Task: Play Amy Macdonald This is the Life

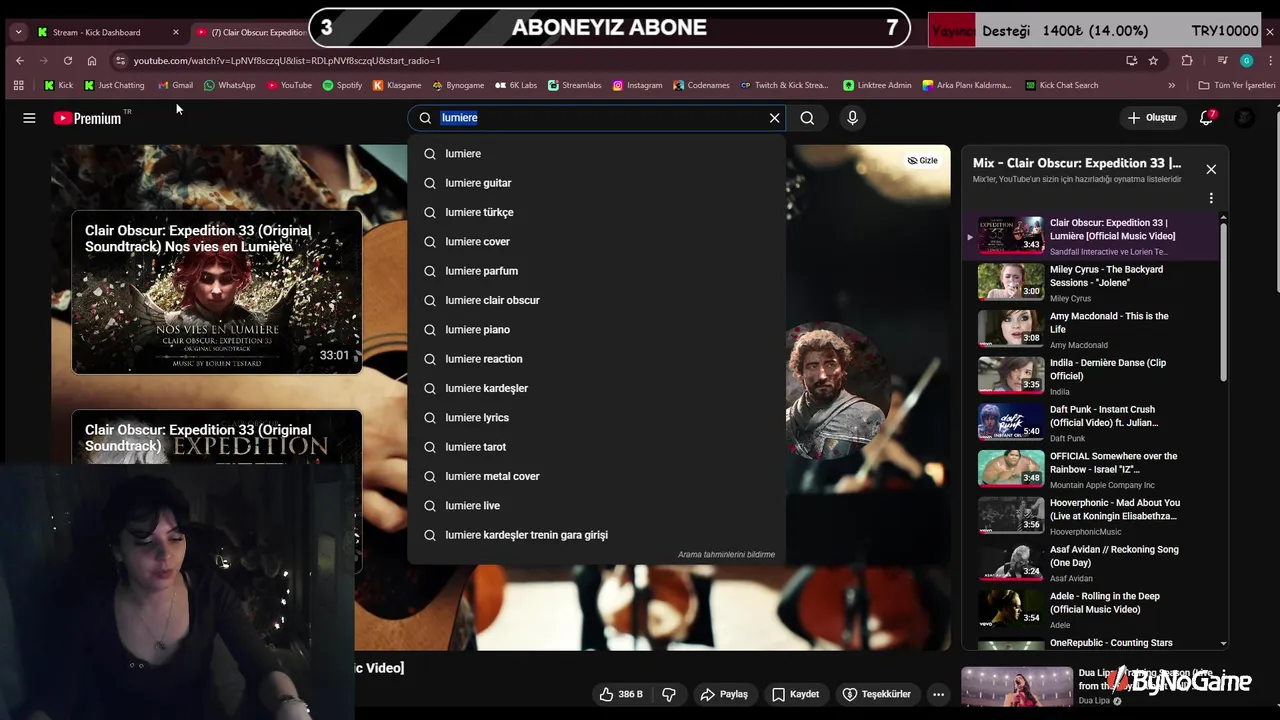Action: click(1090, 330)
